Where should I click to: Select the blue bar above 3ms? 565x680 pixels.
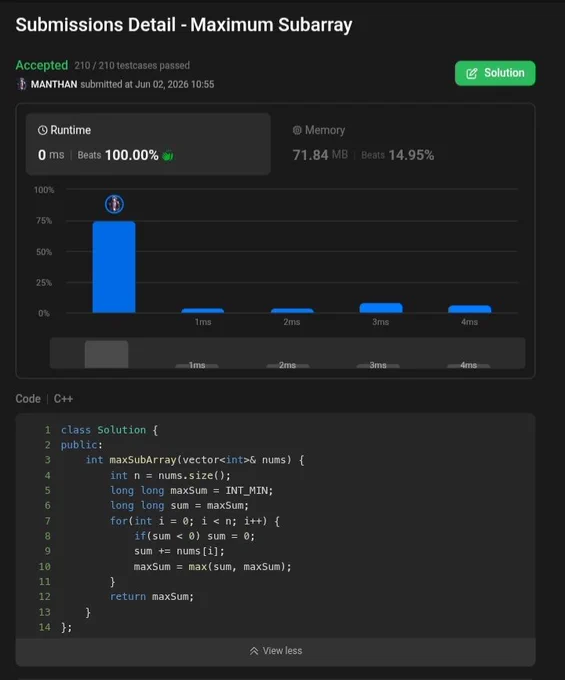pyautogui.click(x=381, y=308)
